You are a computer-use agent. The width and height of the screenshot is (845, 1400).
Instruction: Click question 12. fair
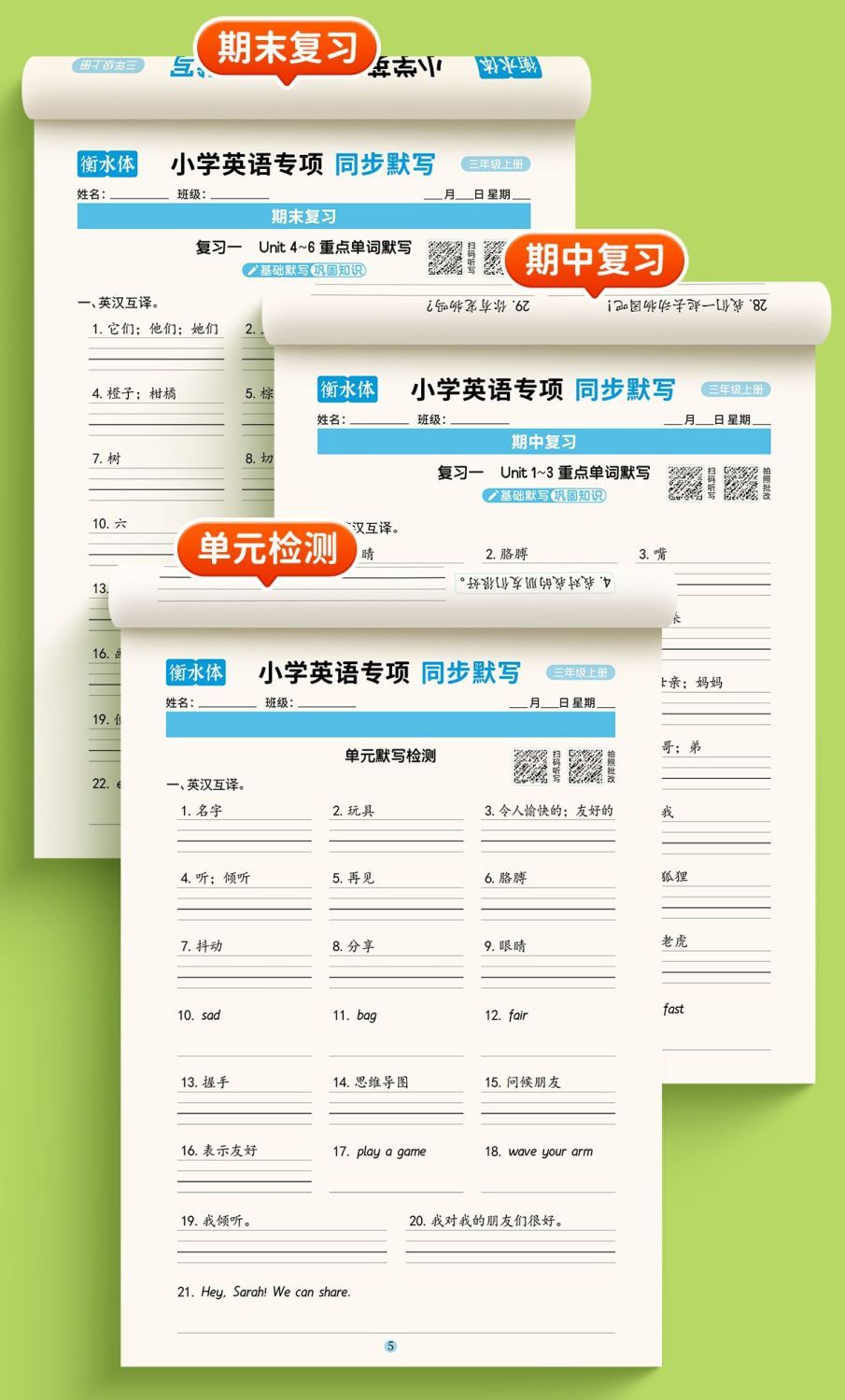click(x=506, y=1015)
